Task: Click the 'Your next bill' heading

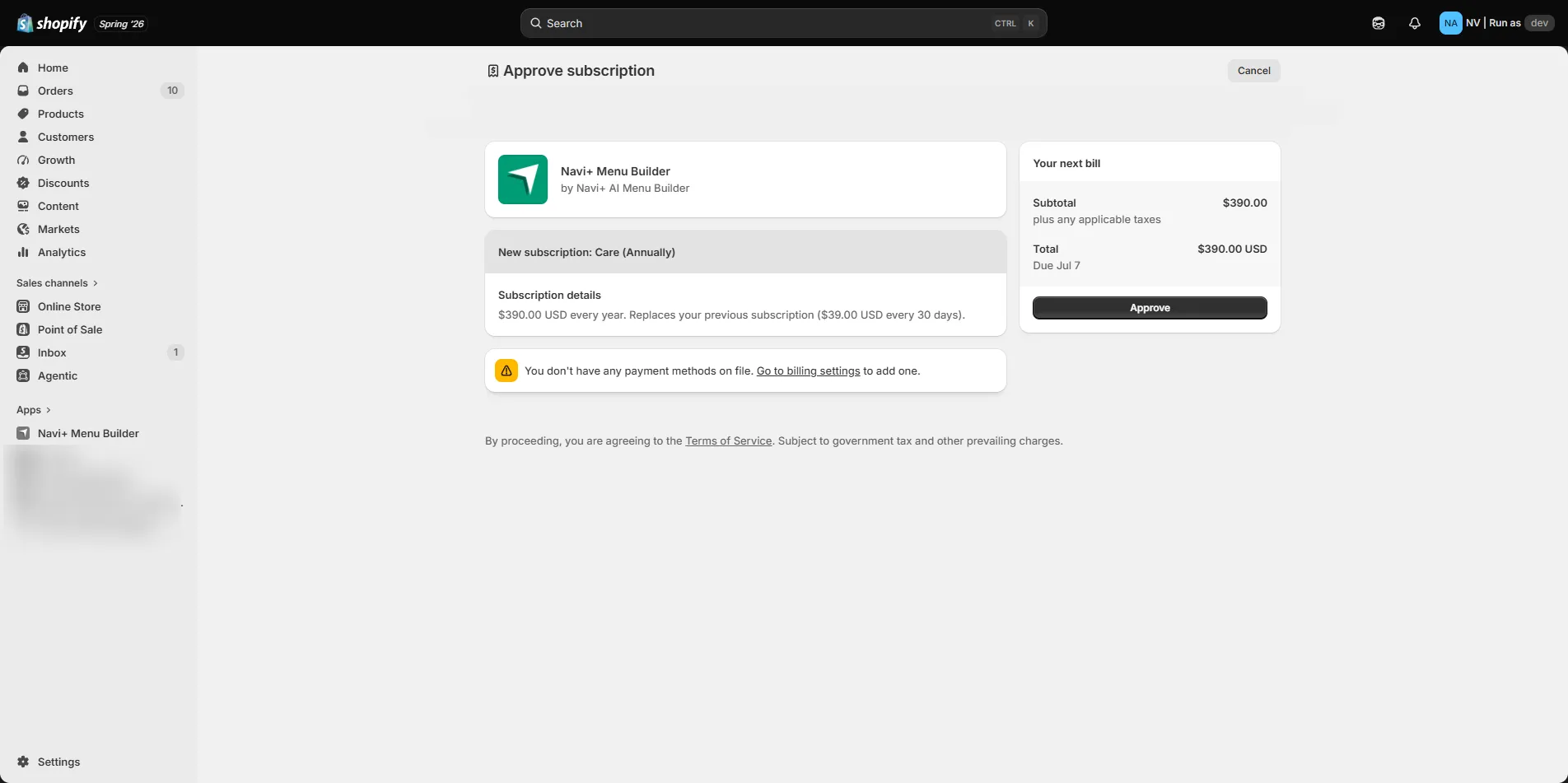Action: (x=1066, y=163)
